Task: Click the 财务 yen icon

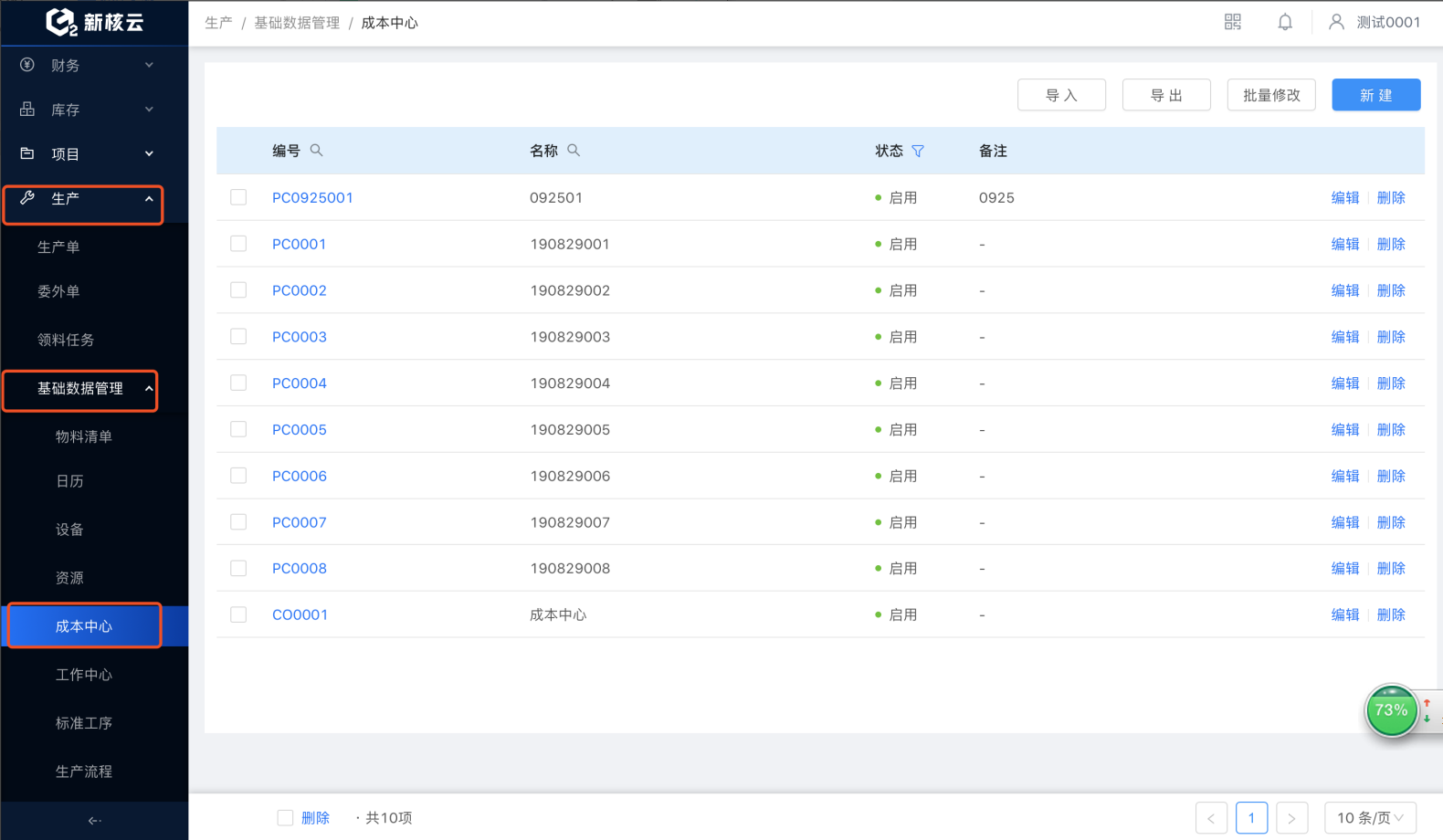Action: [27, 65]
